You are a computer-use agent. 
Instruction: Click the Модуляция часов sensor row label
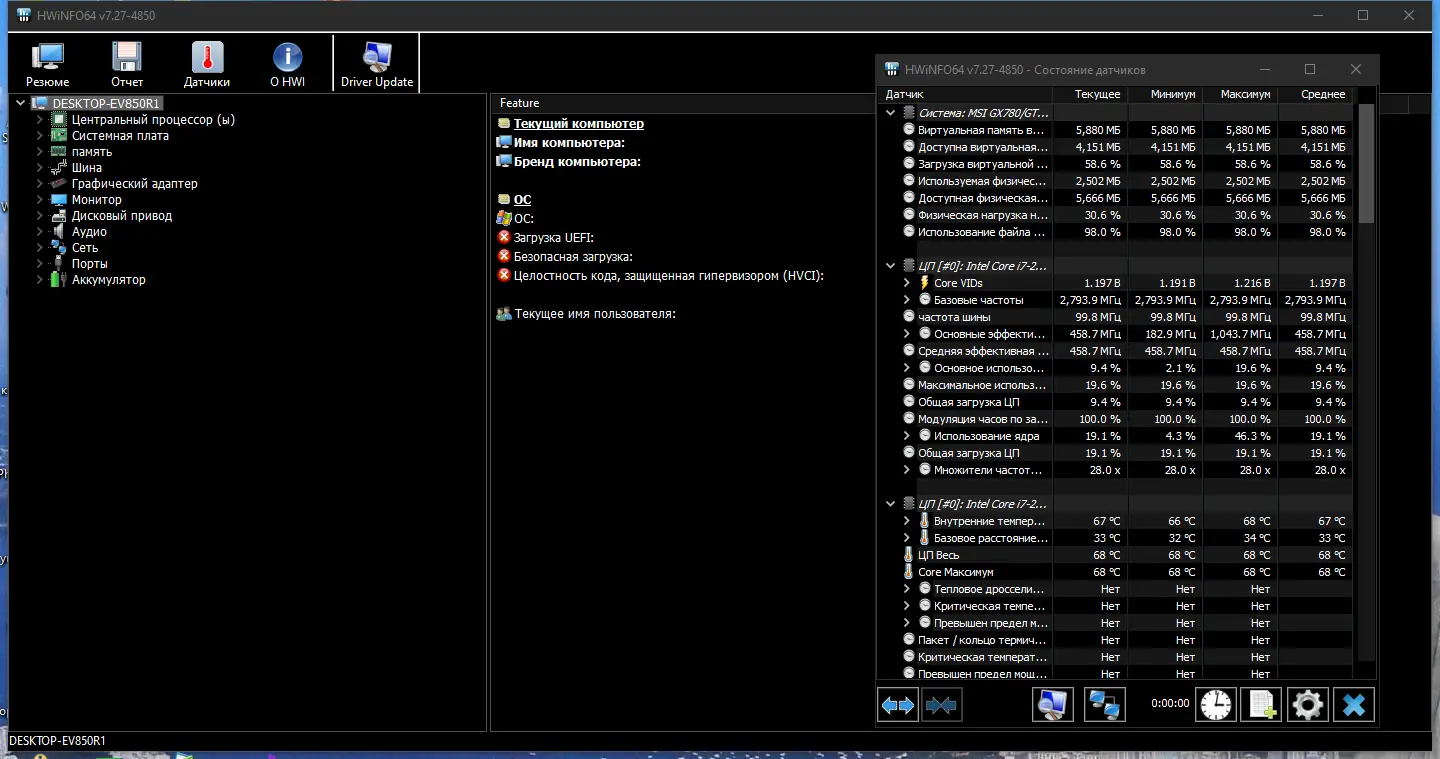(x=983, y=419)
